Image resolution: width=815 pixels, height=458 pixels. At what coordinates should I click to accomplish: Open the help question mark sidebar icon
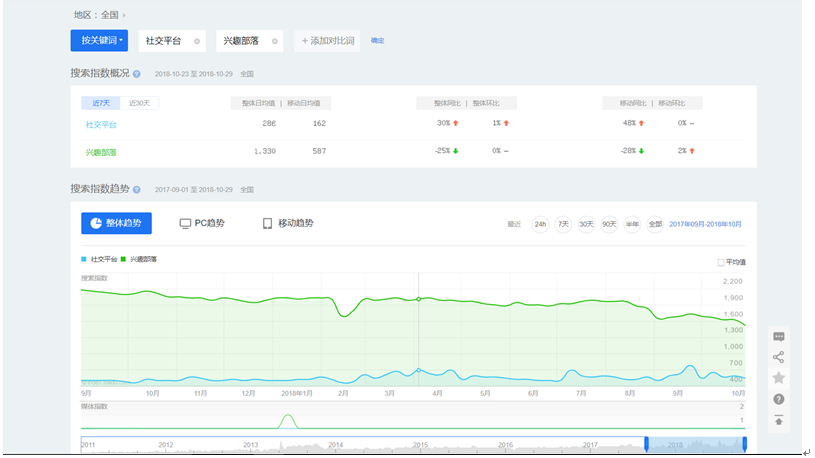[x=779, y=399]
